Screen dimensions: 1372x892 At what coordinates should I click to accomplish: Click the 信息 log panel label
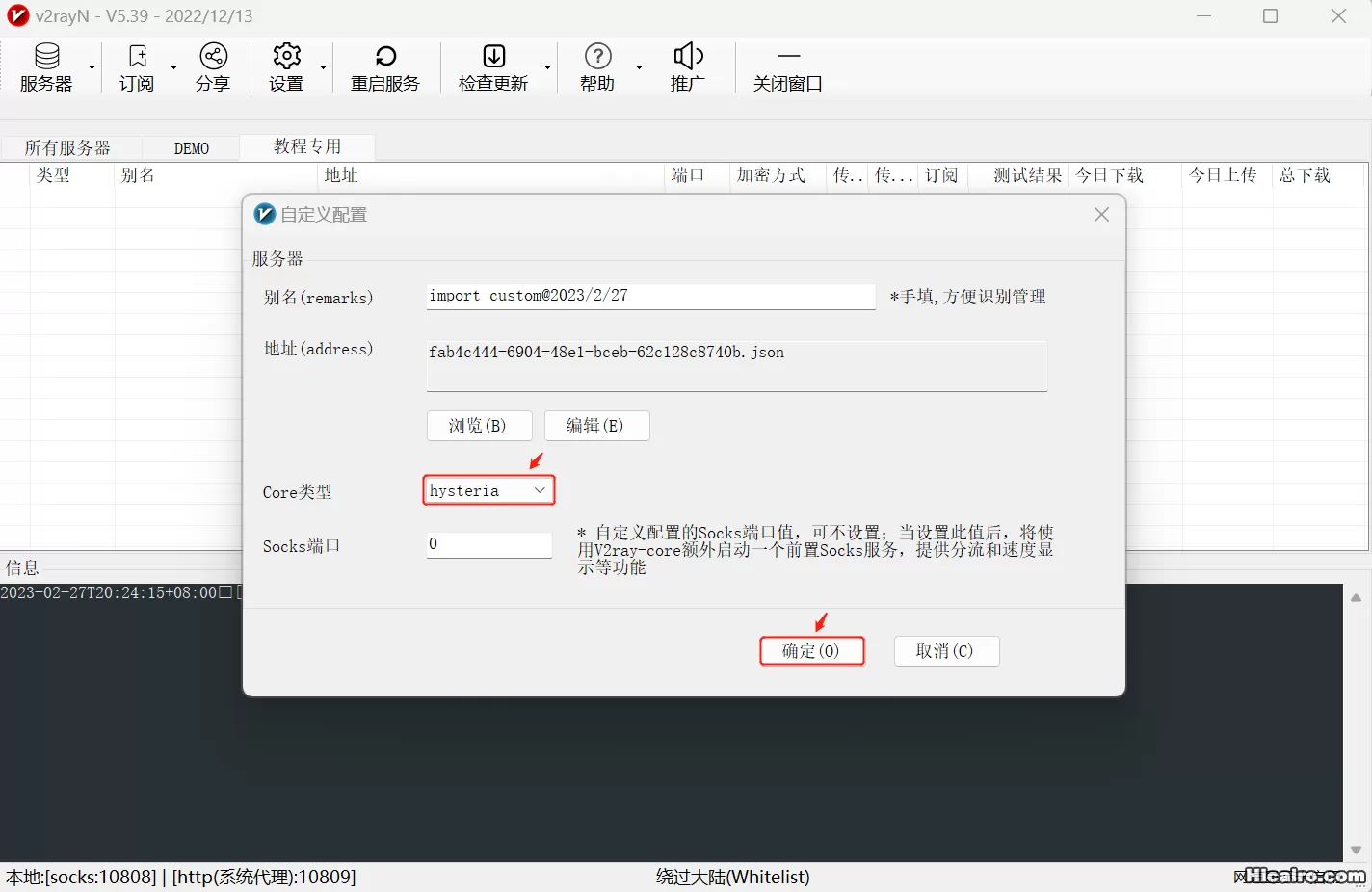(22, 567)
